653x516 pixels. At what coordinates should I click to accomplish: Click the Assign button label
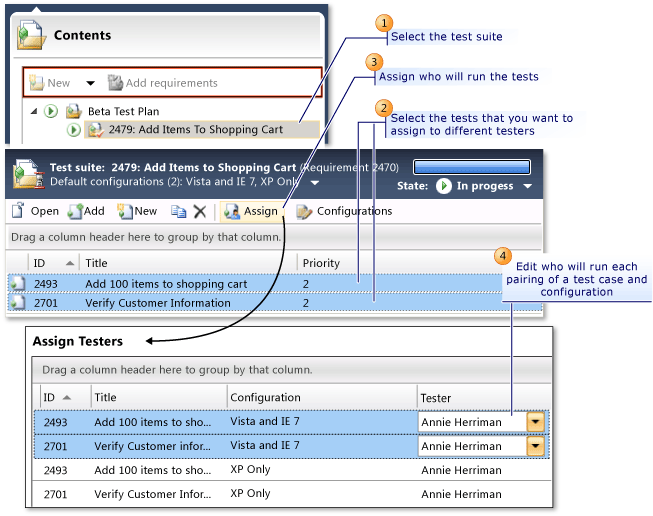(261, 211)
